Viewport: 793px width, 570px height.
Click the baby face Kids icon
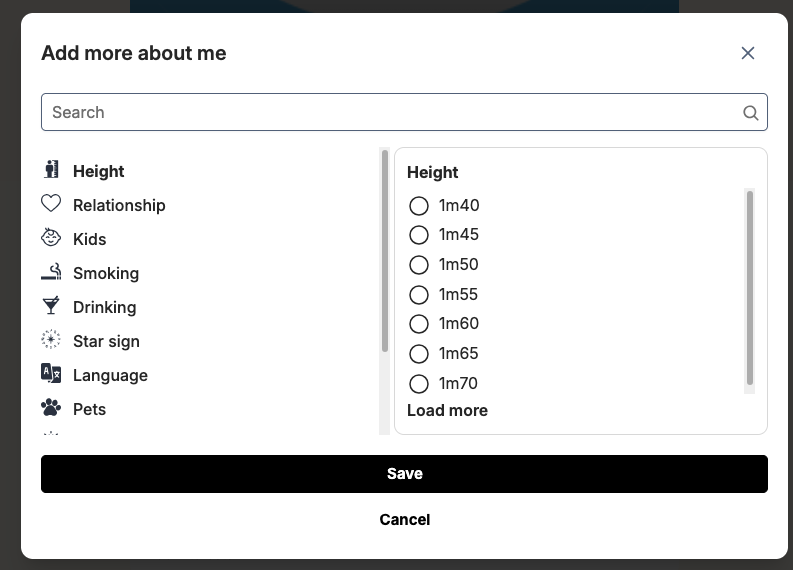click(51, 238)
